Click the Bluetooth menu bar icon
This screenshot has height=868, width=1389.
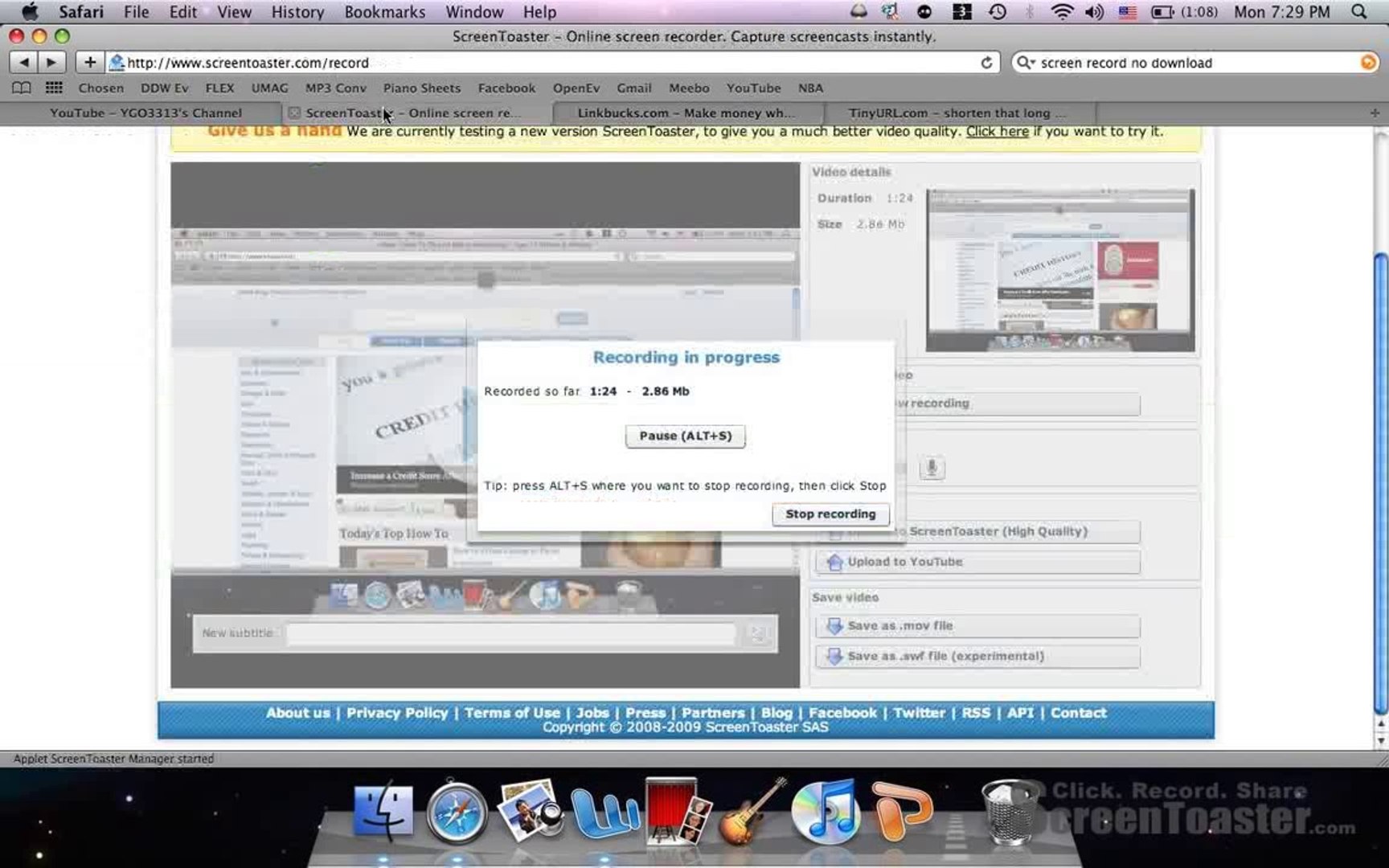point(1030,12)
